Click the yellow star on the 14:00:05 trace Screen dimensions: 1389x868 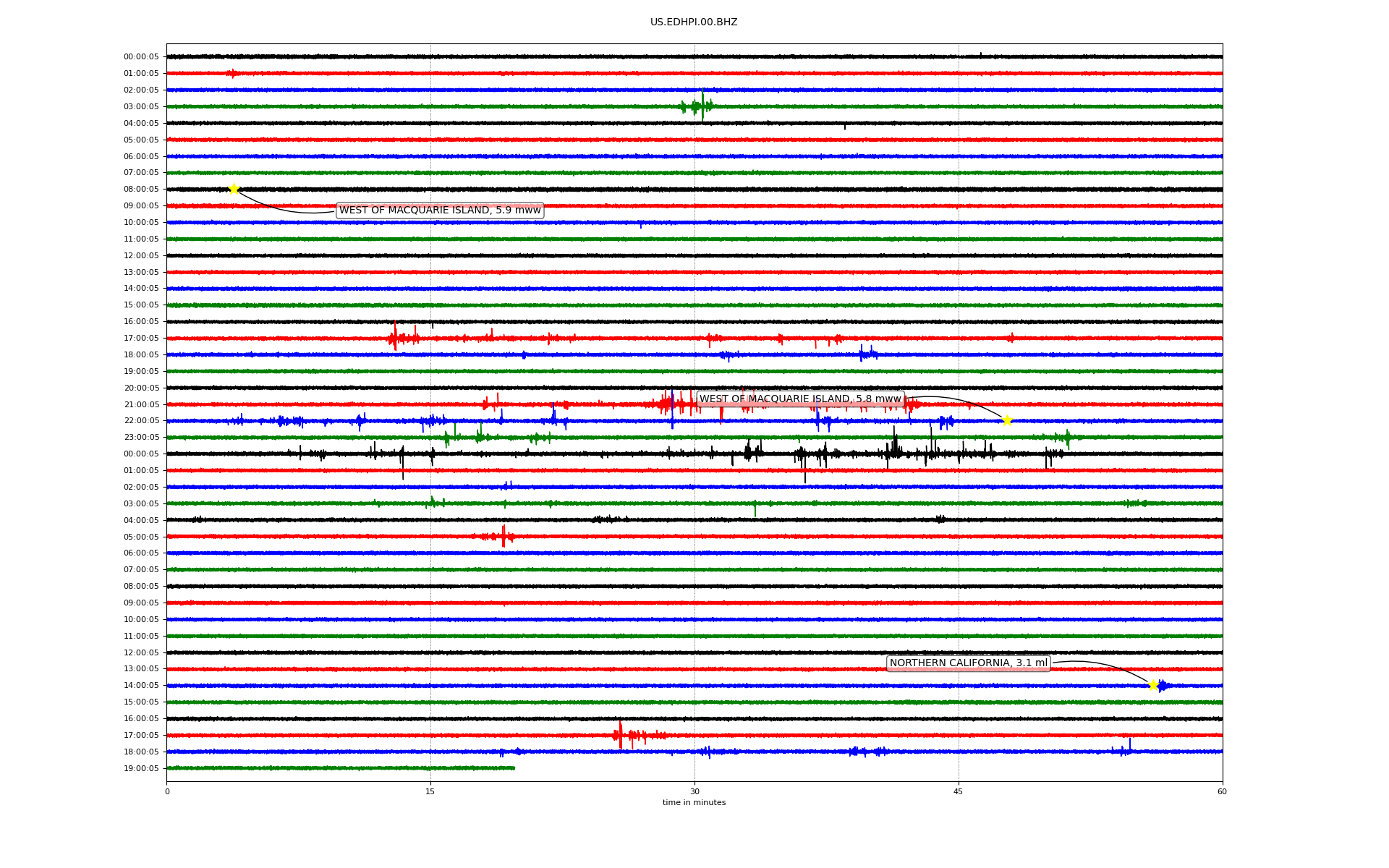[1153, 684]
